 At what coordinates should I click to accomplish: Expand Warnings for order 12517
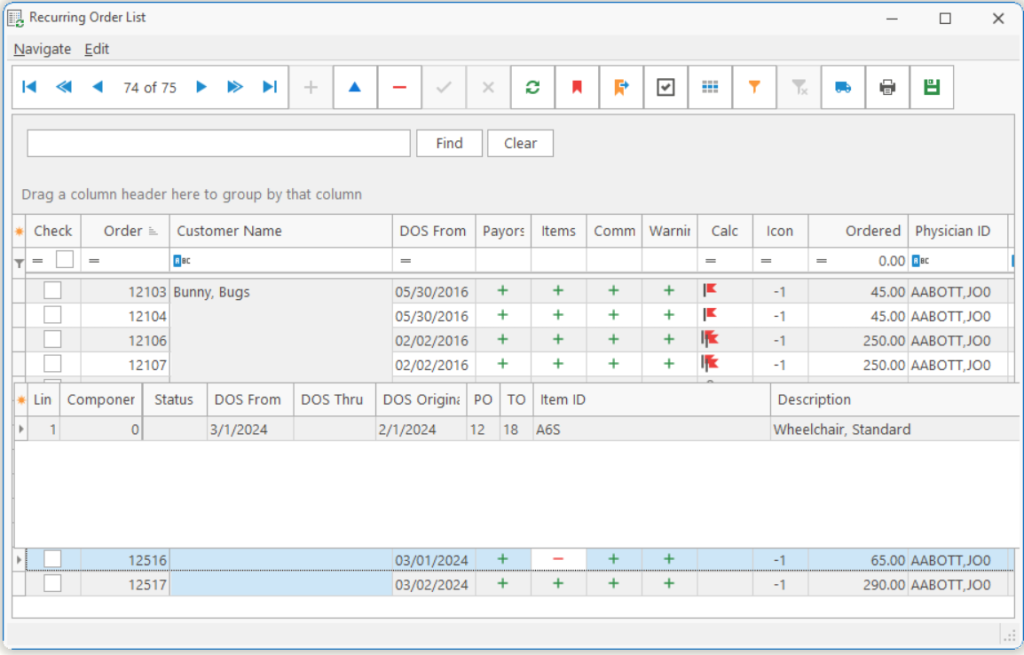pos(669,583)
